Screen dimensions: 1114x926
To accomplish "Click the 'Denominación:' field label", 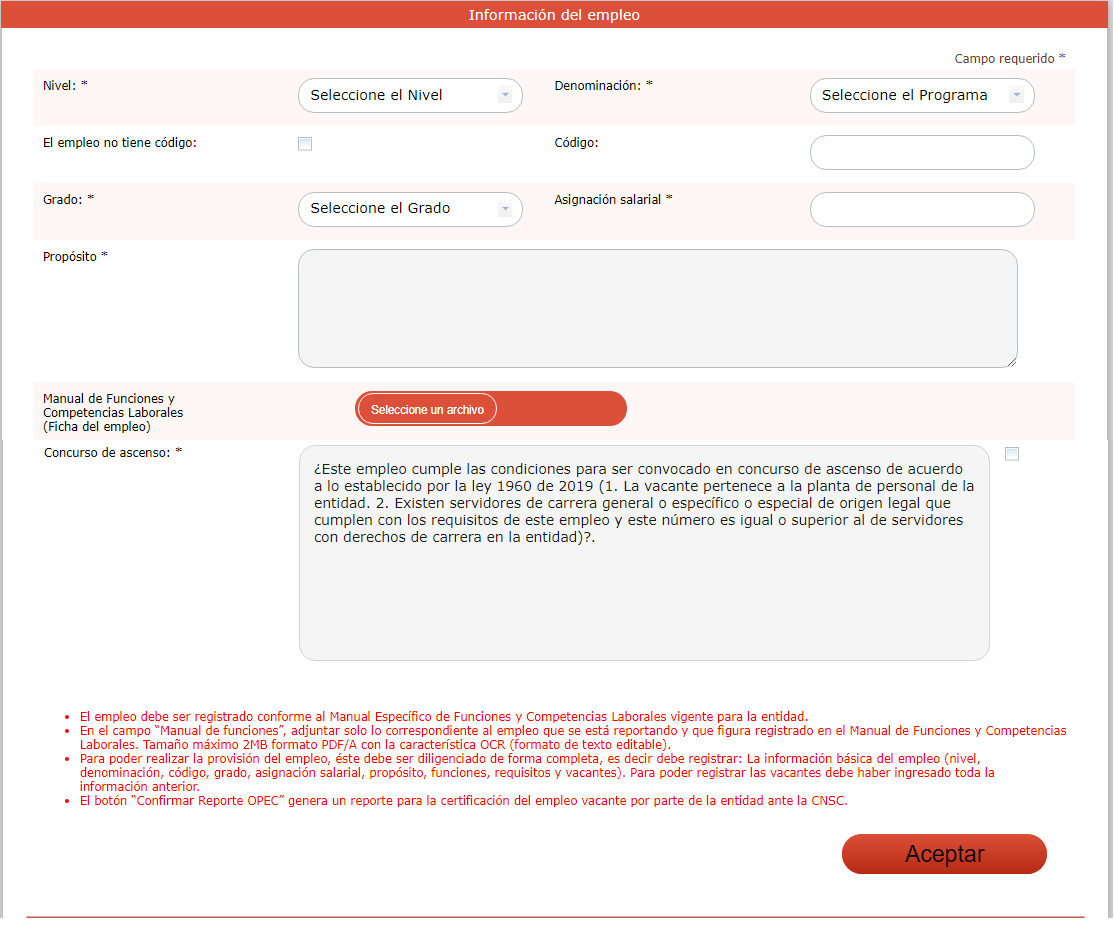I will tap(603, 86).
